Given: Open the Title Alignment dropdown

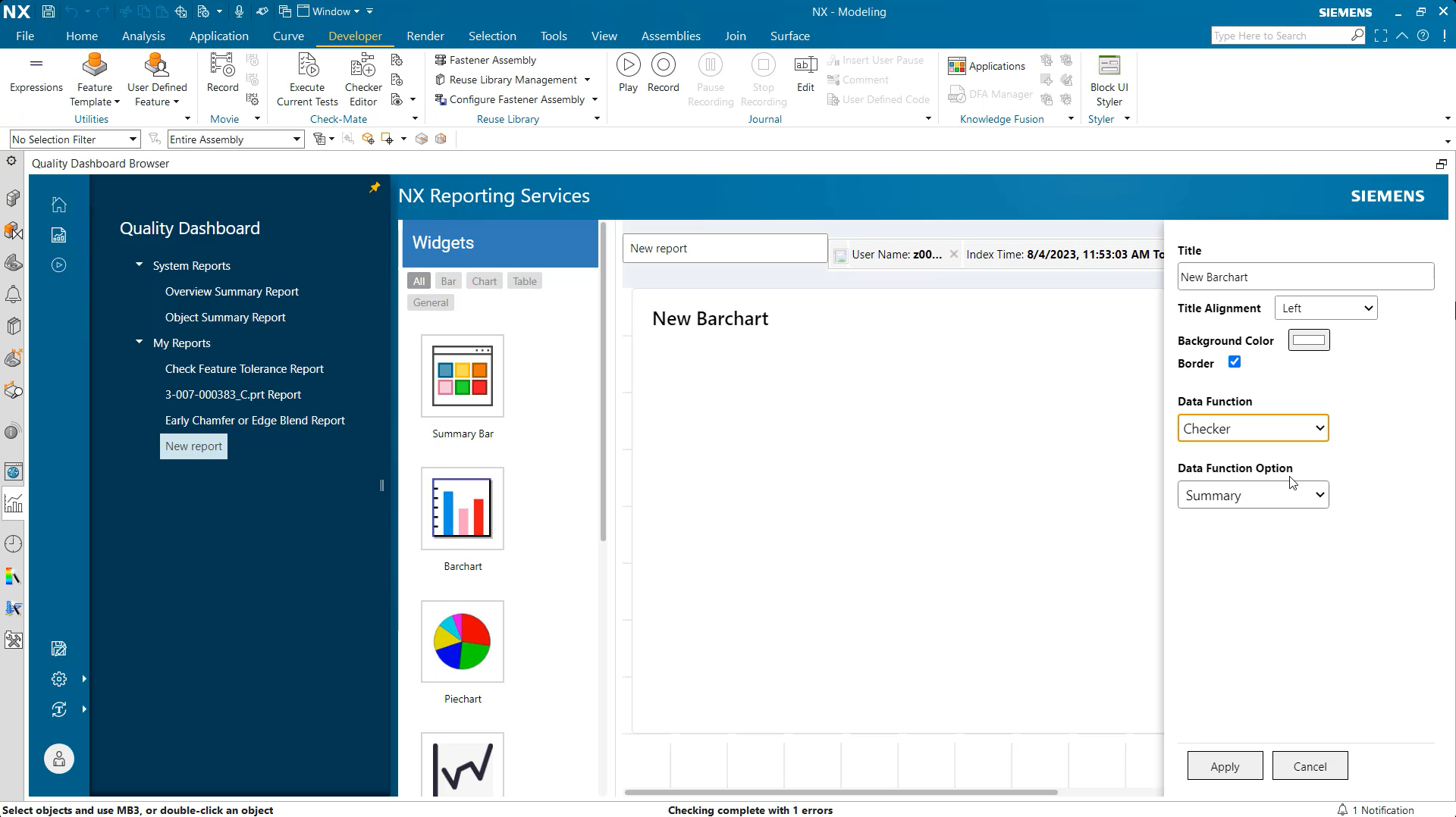Looking at the screenshot, I should coord(1325,308).
